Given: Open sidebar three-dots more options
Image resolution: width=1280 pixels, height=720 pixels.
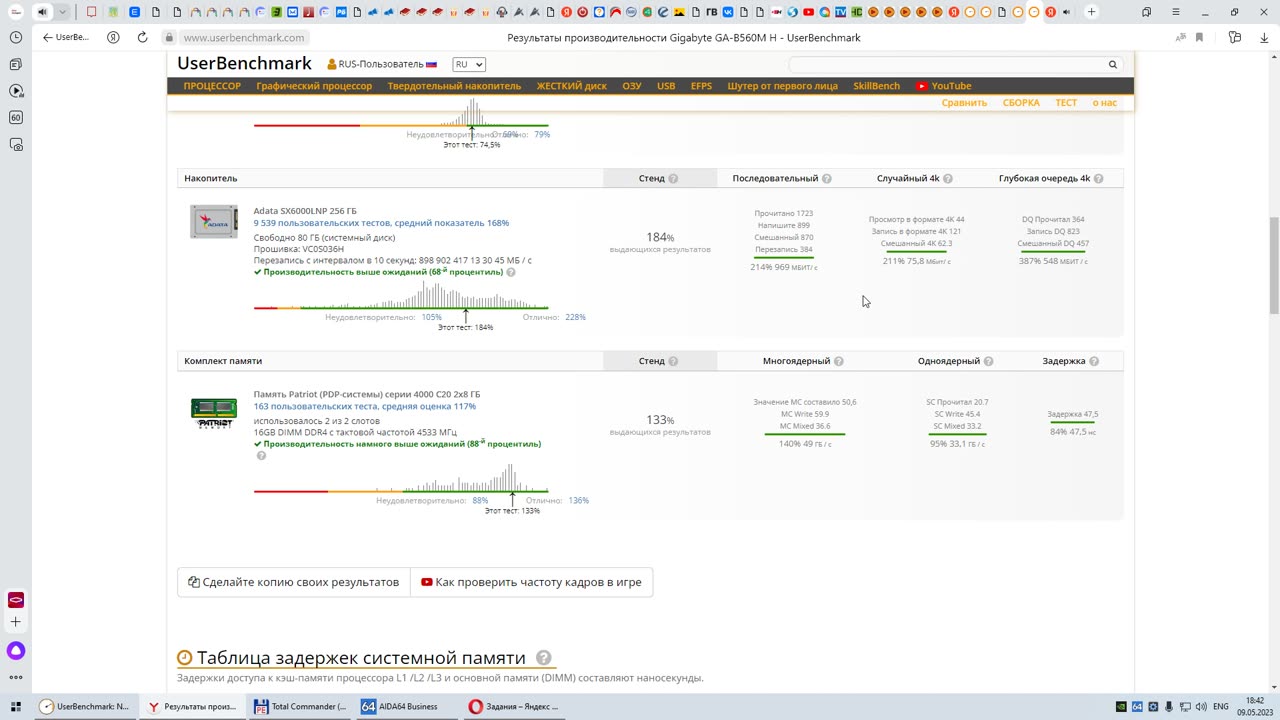Looking at the screenshot, I should tap(16, 678).
